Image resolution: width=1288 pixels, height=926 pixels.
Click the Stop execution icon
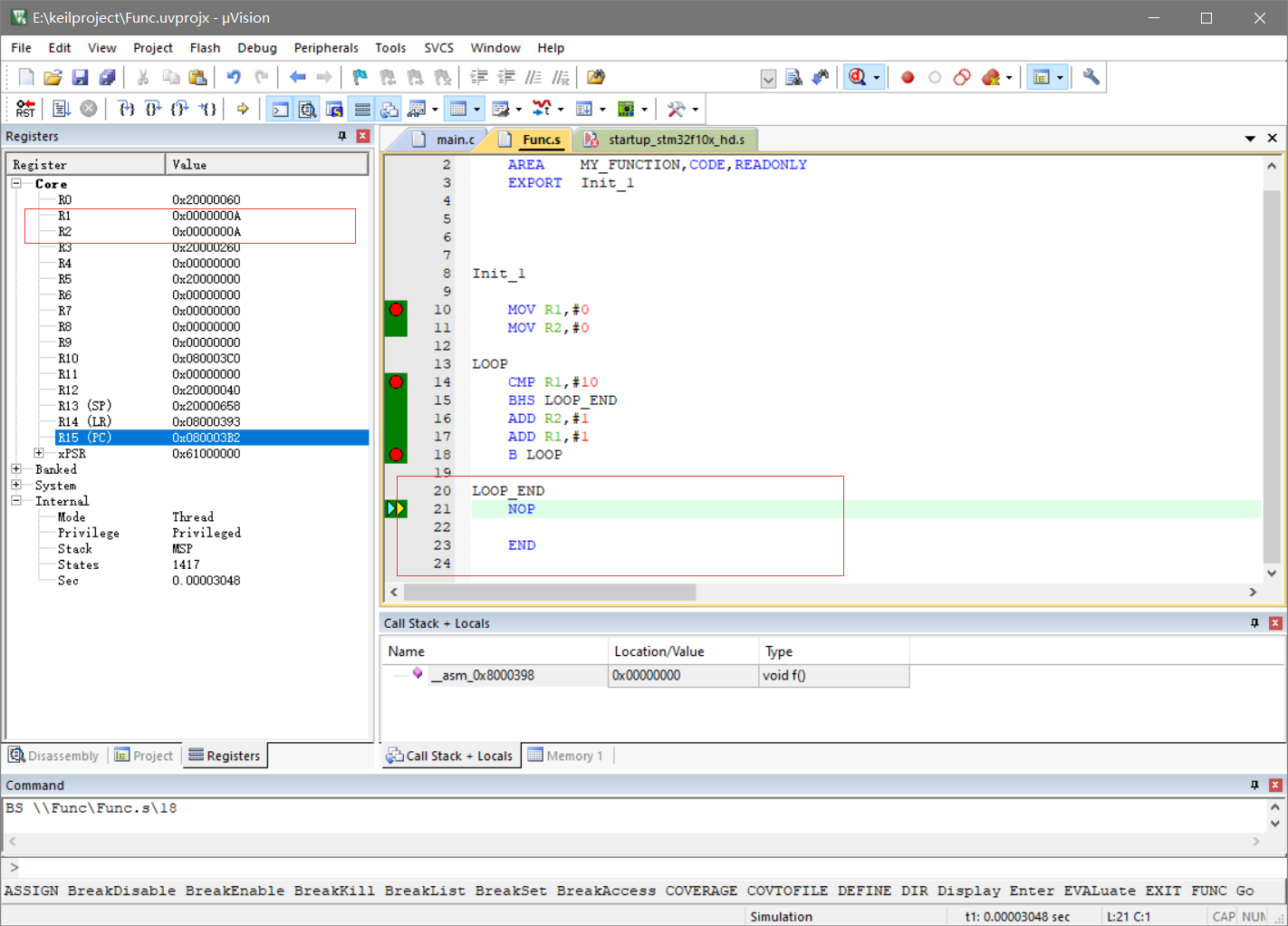[x=89, y=110]
